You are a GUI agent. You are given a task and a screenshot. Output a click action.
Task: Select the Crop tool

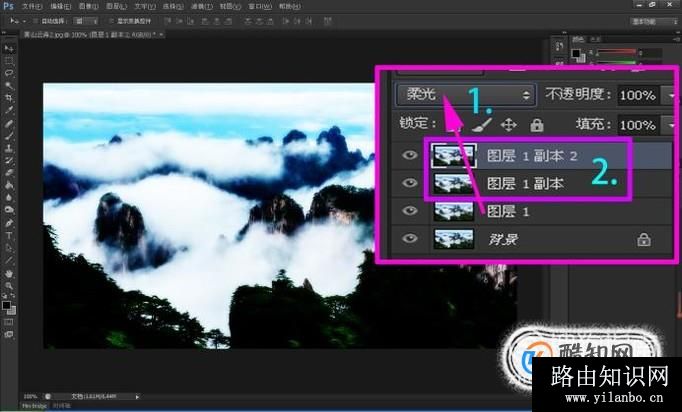[x=9, y=98]
